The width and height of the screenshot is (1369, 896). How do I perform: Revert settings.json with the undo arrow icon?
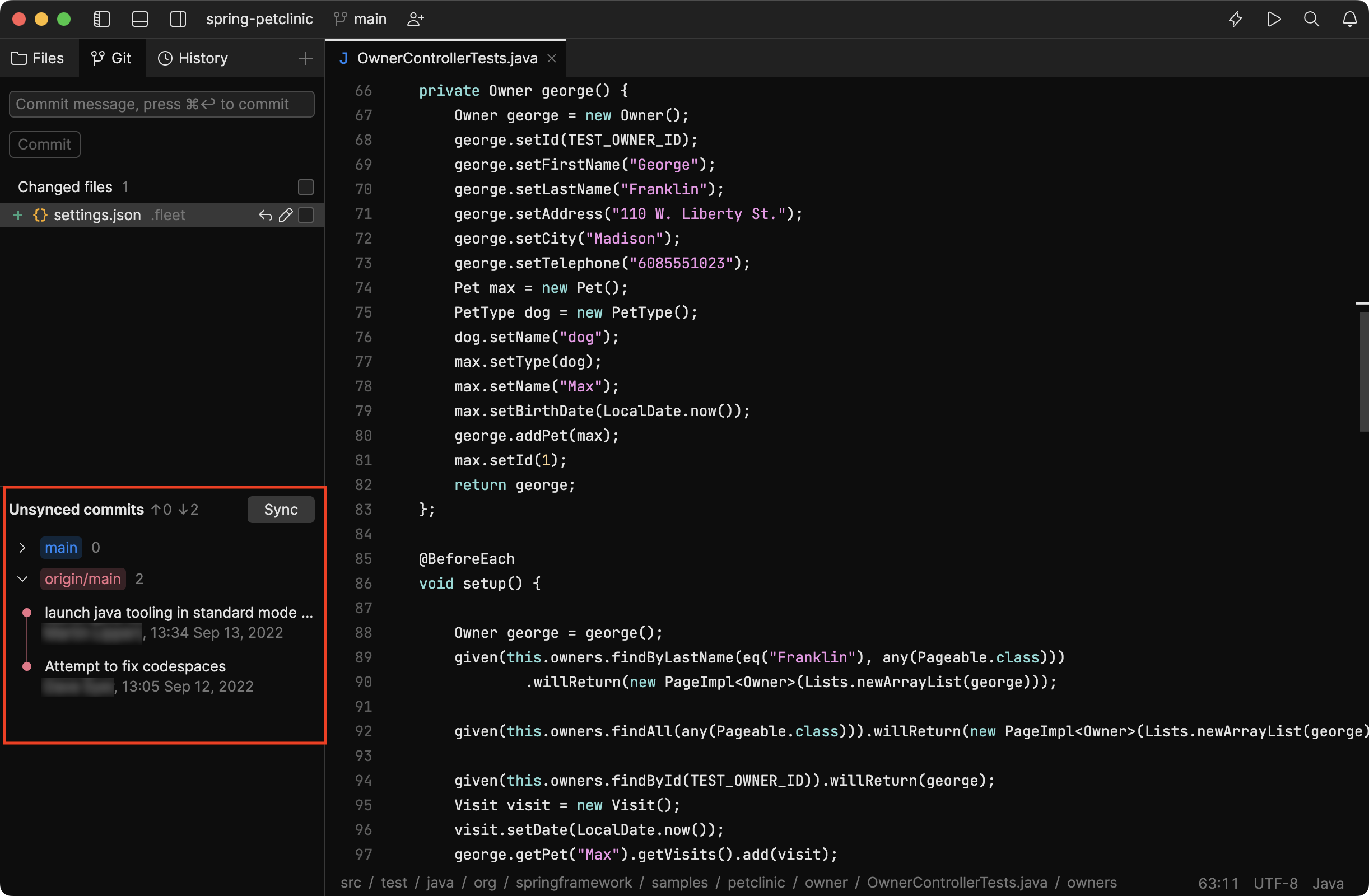(264, 214)
